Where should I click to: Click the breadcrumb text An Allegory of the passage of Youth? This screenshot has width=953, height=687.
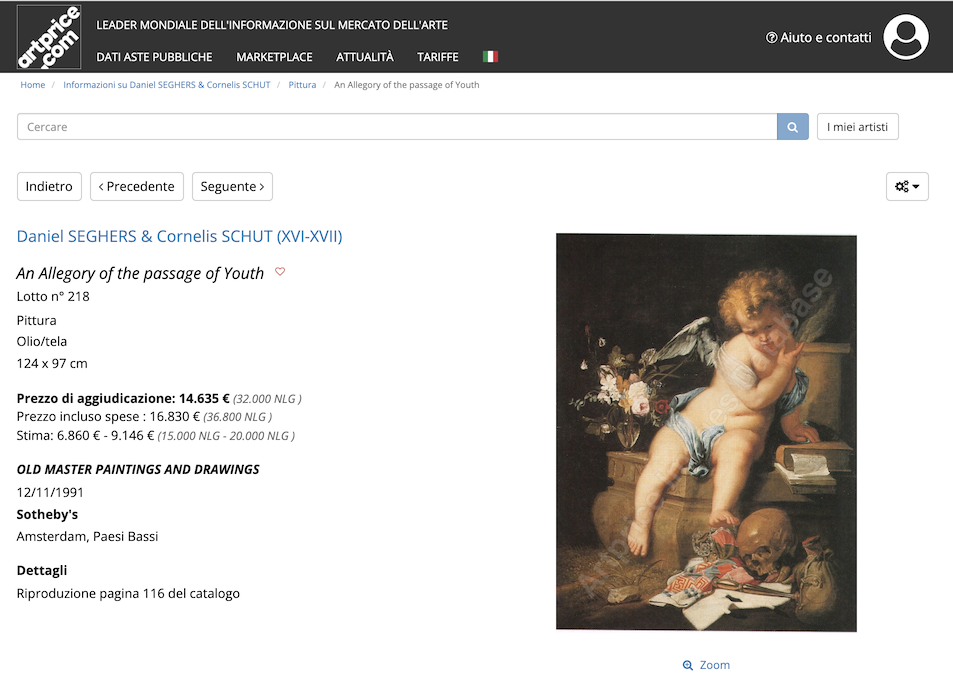tap(407, 85)
